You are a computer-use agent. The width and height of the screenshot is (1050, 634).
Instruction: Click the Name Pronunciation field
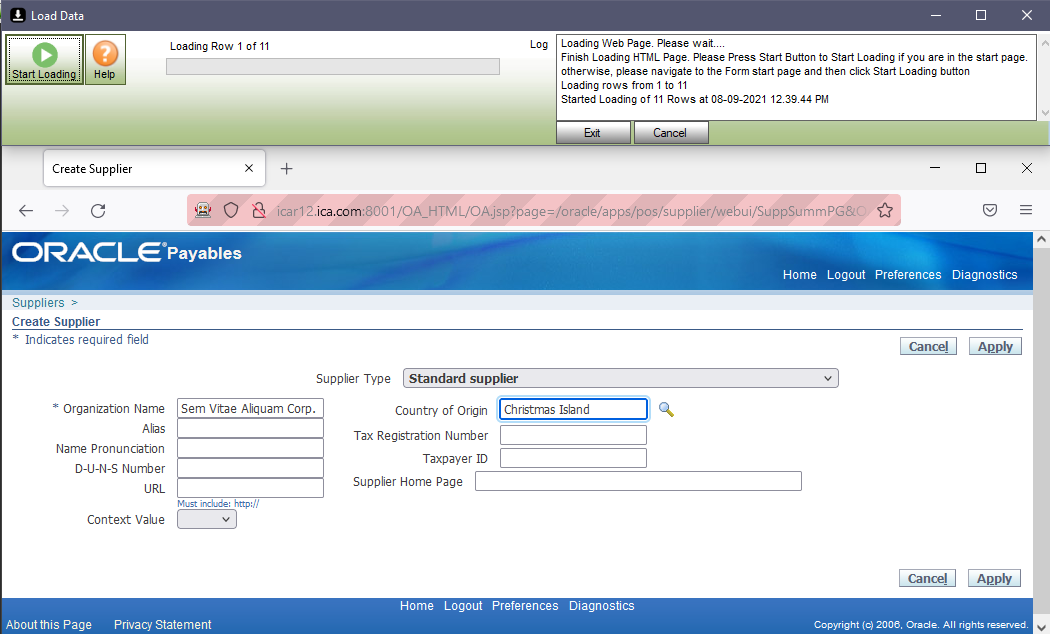tap(250, 449)
